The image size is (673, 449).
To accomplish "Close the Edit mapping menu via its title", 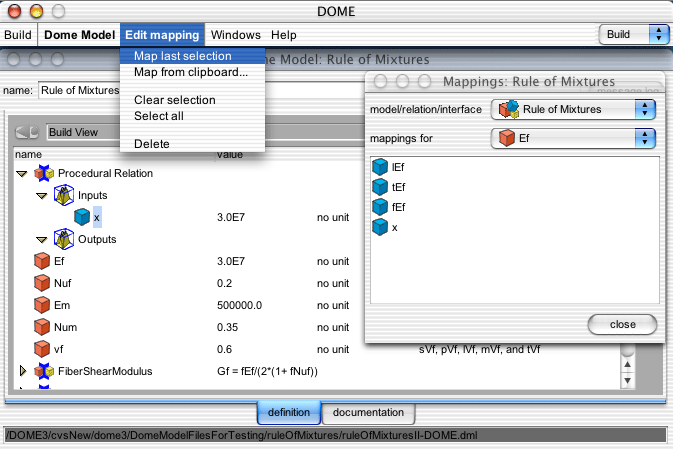I will click(162, 35).
